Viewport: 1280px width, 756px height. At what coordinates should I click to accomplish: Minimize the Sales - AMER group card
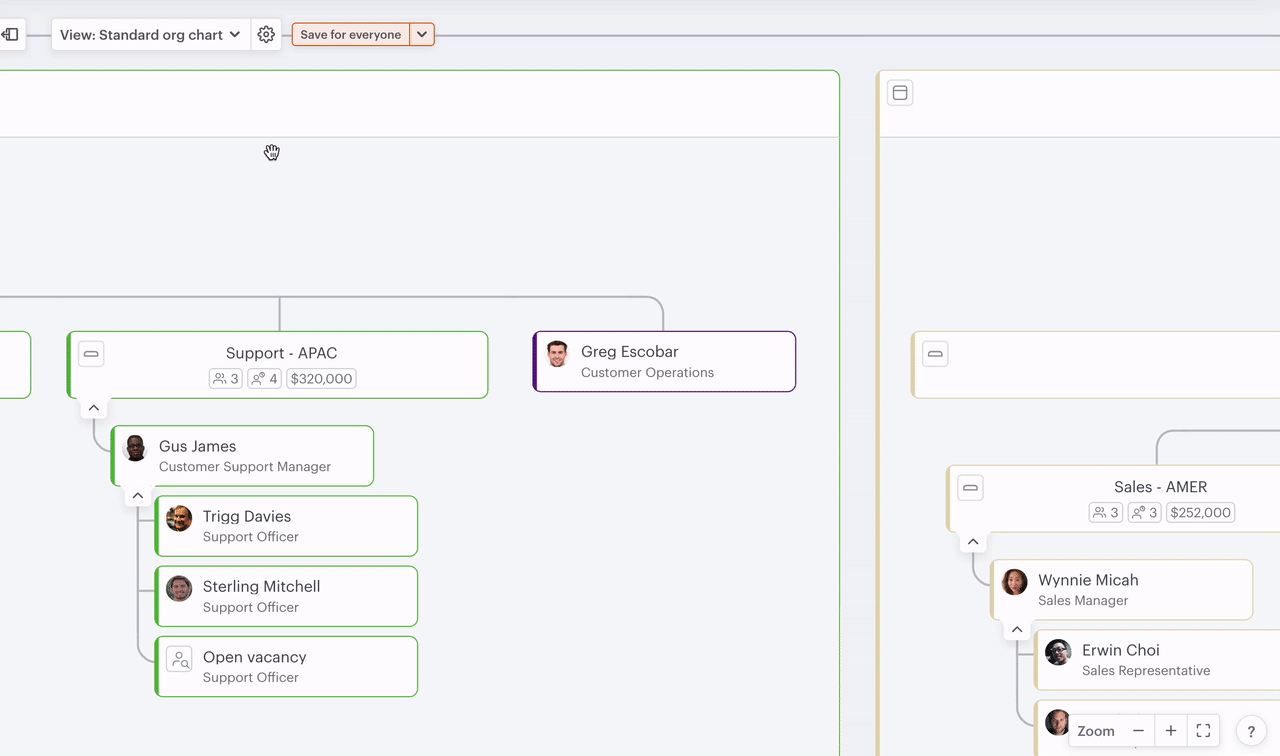point(970,488)
